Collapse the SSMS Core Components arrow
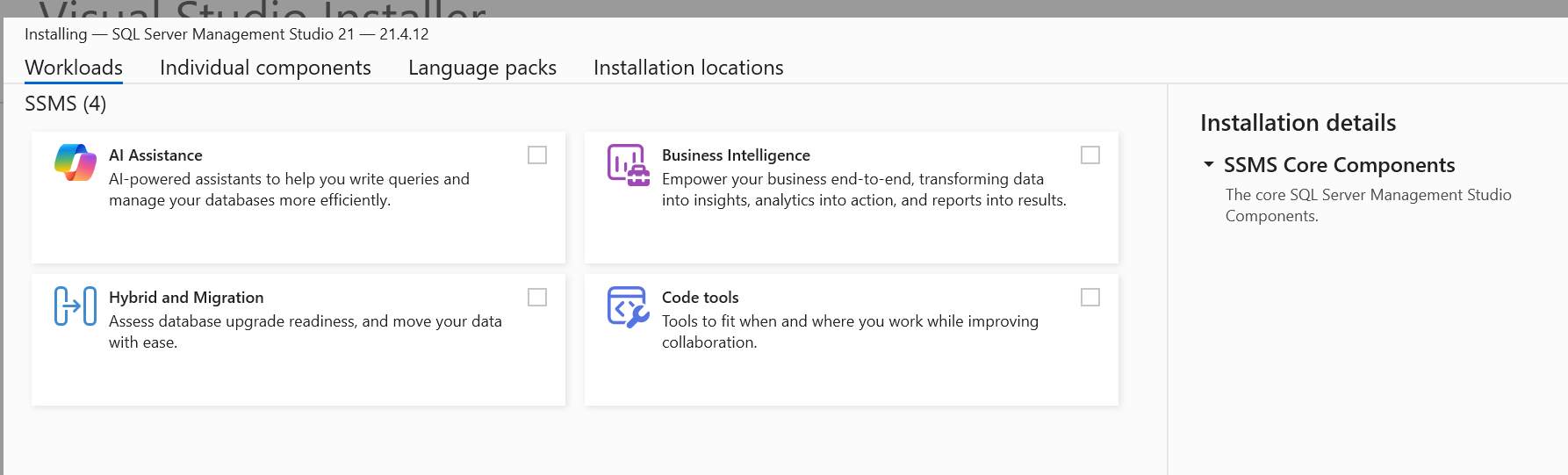The width and height of the screenshot is (1568, 475). [x=1209, y=164]
